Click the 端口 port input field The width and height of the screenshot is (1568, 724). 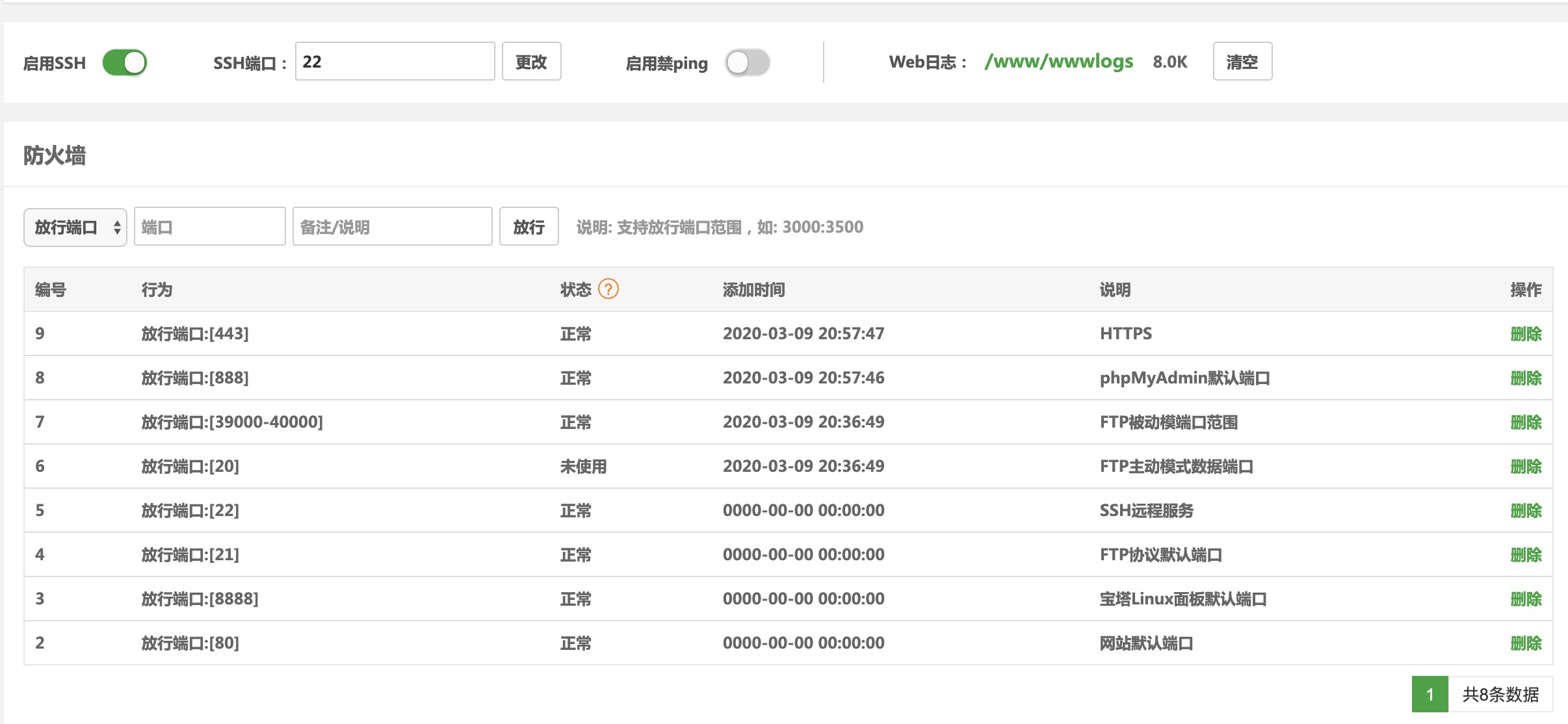209,227
